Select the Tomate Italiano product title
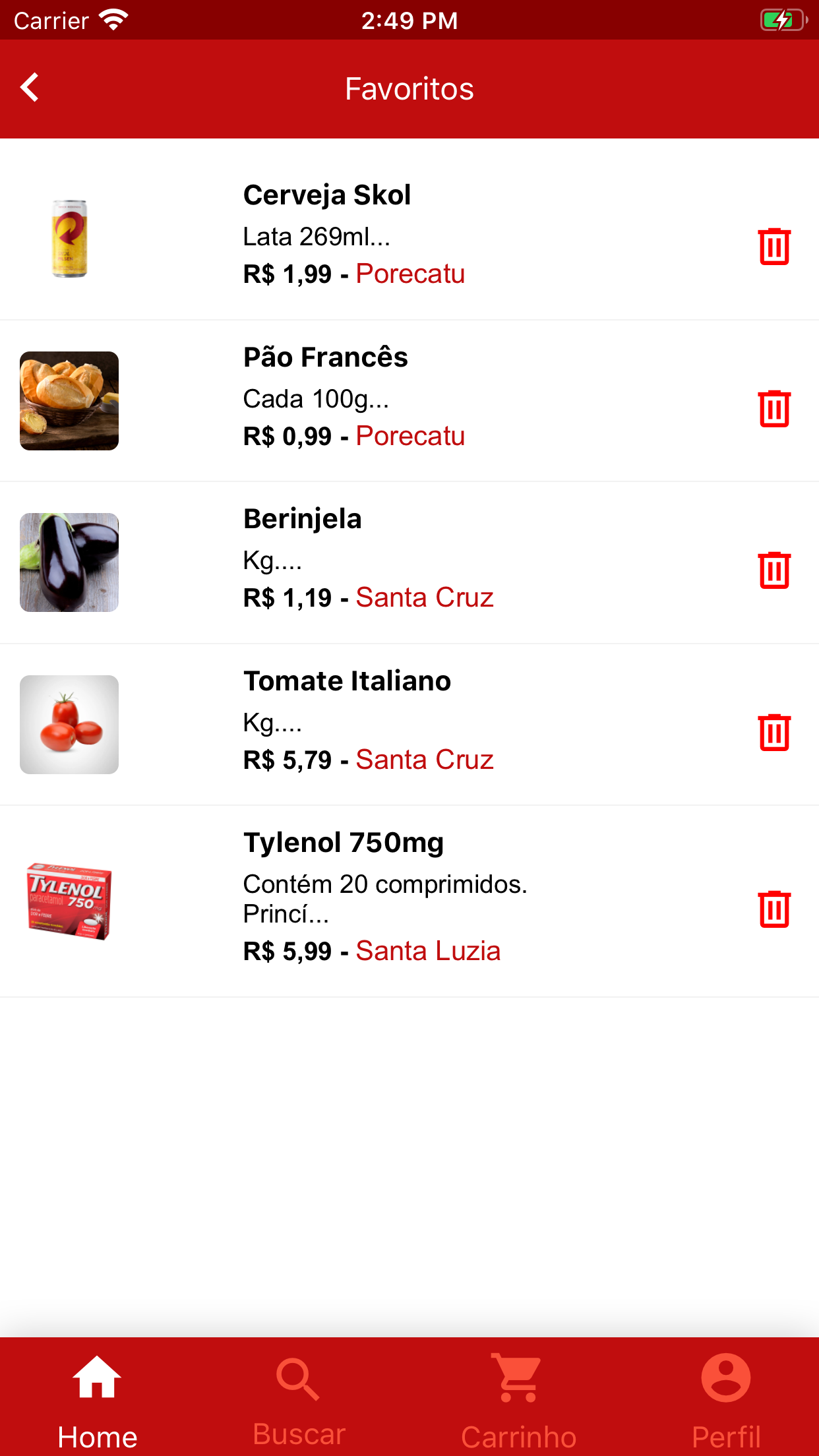Viewport: 819px width, 1456px height. coord(347,681)
